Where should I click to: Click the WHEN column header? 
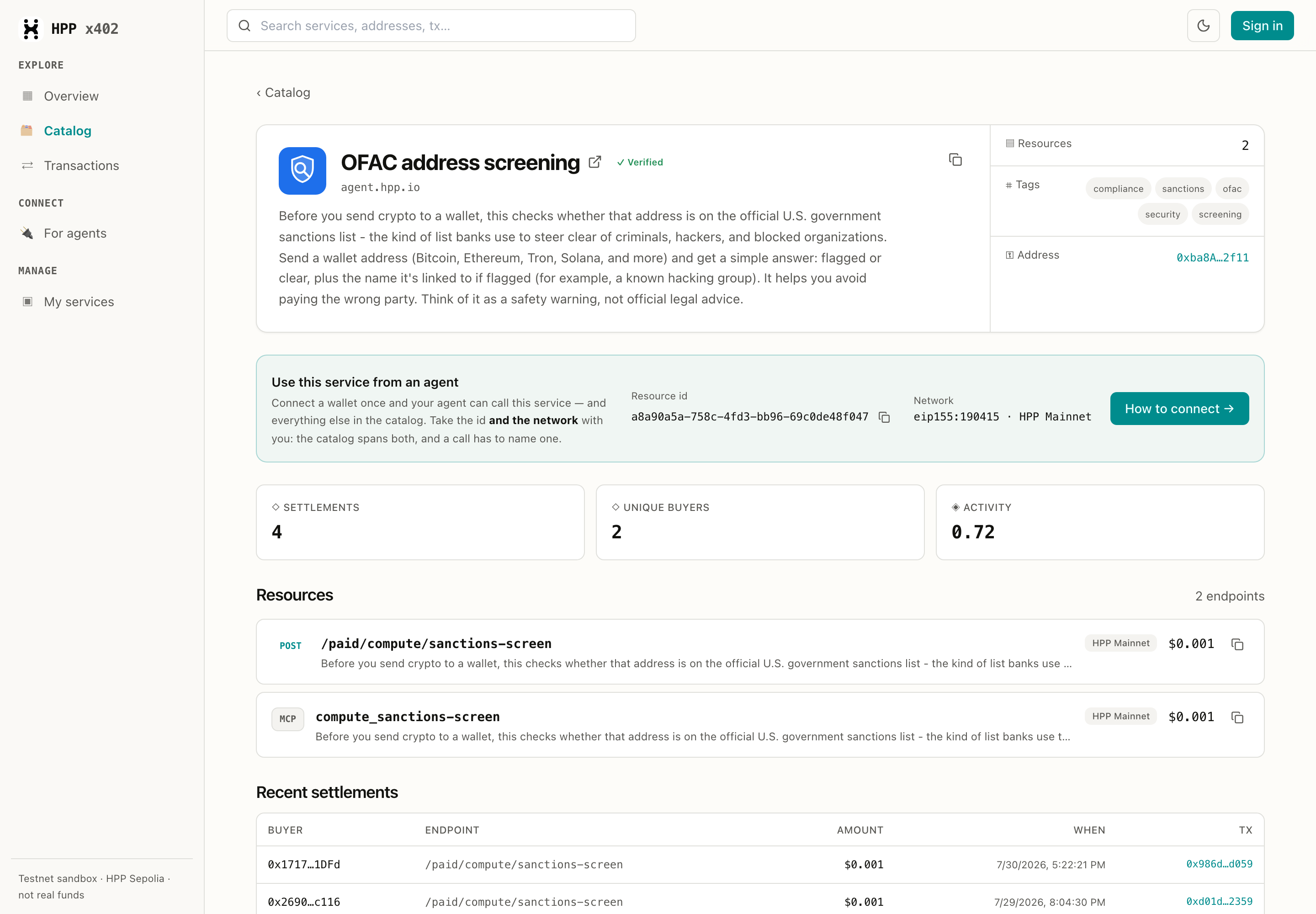click(x=1089, y=830)
